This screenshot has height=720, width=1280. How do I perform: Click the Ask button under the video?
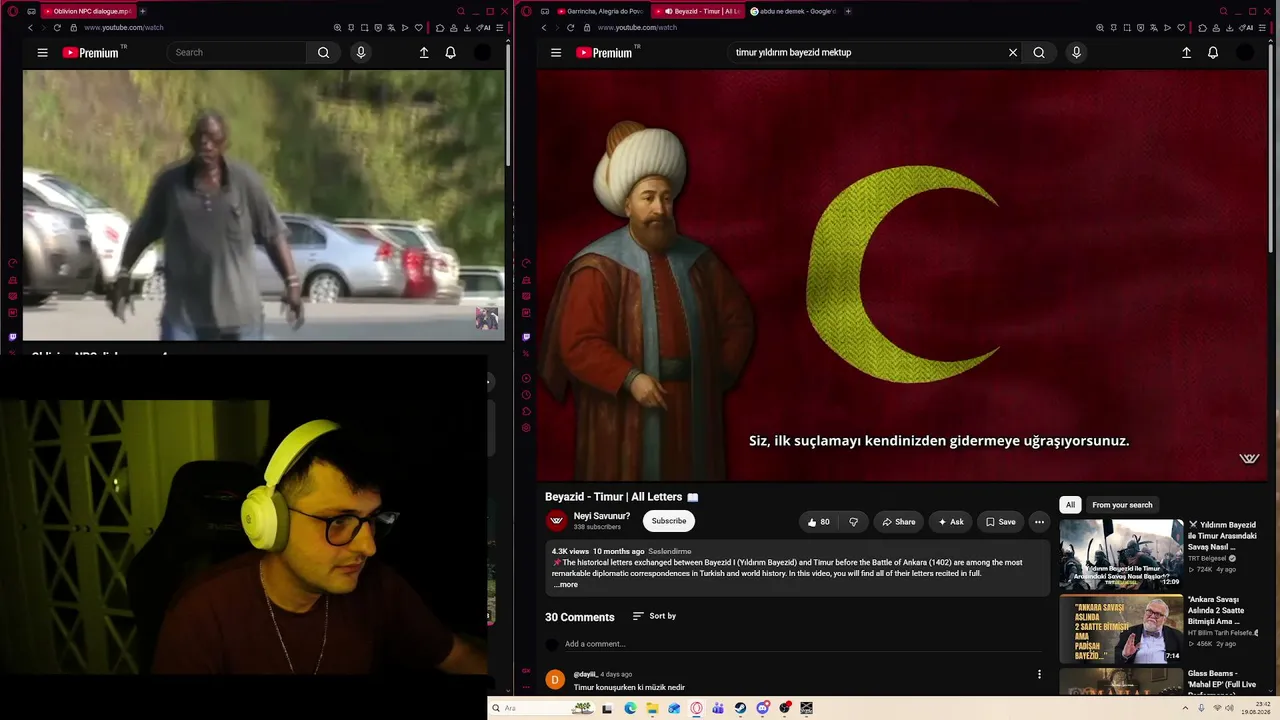[950, 522]
